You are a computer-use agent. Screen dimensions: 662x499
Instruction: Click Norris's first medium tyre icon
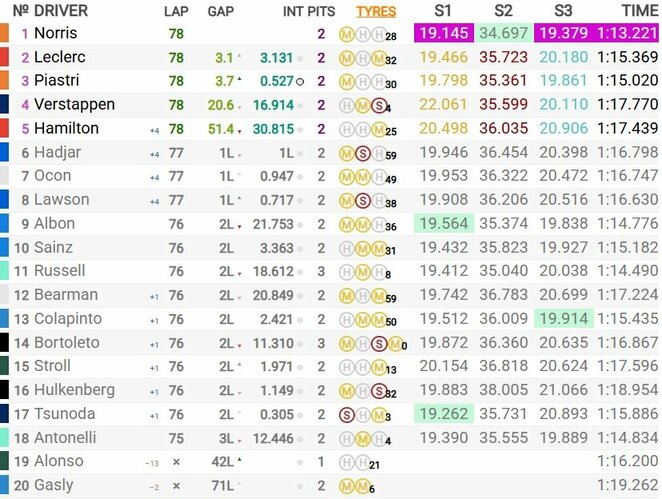(x=346, y=35)
